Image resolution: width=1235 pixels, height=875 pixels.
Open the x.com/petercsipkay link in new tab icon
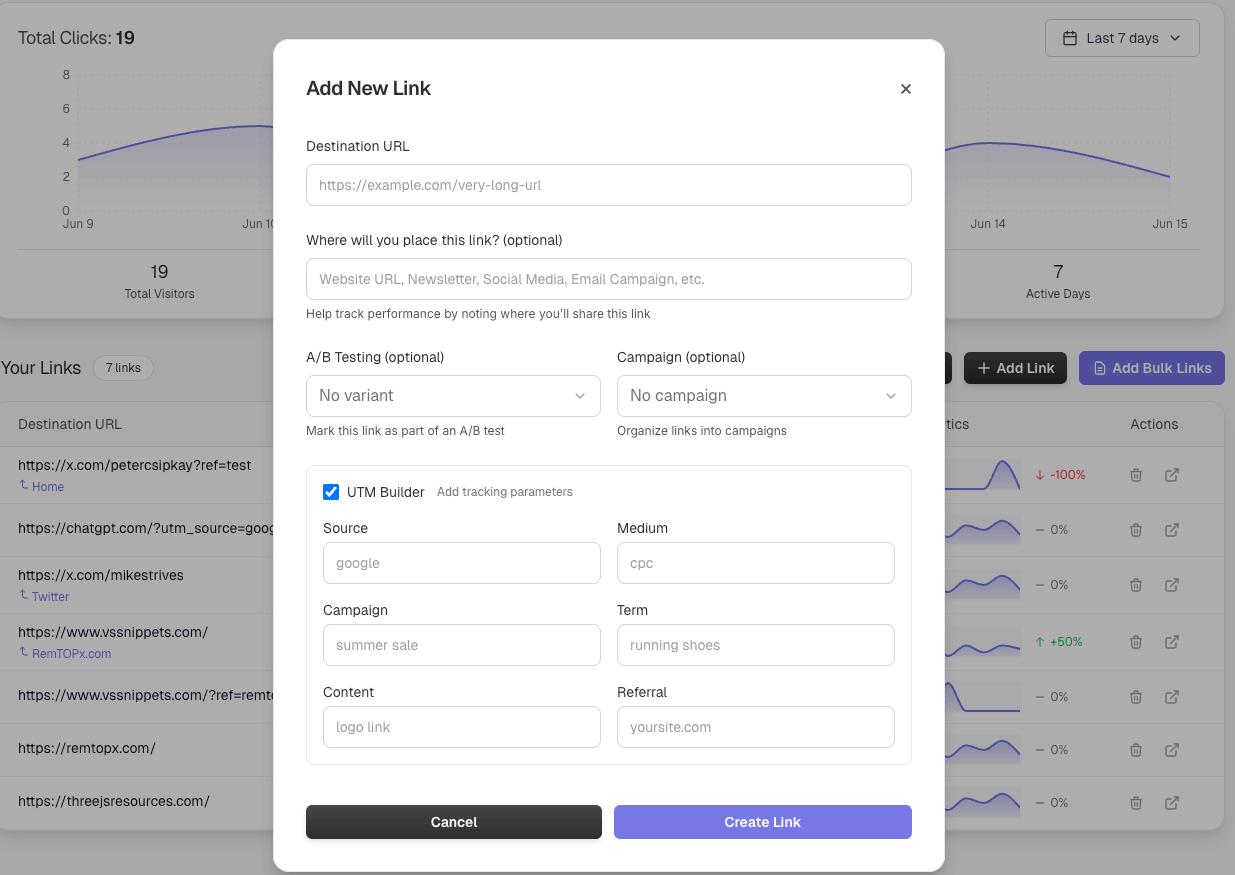click(1172, 475)
